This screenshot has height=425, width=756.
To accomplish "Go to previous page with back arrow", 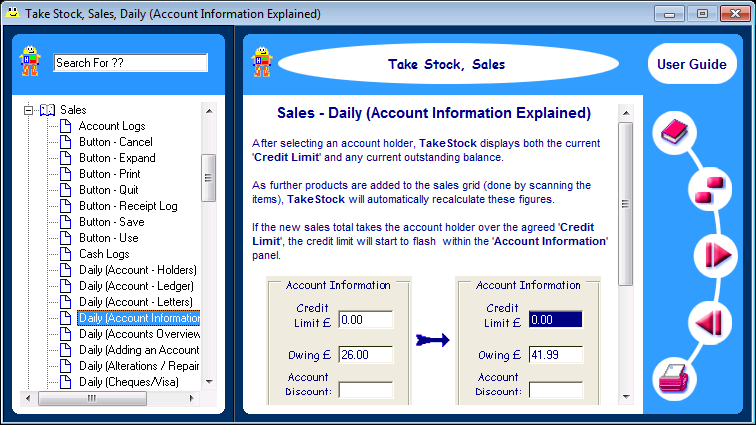I will [709, 322].
